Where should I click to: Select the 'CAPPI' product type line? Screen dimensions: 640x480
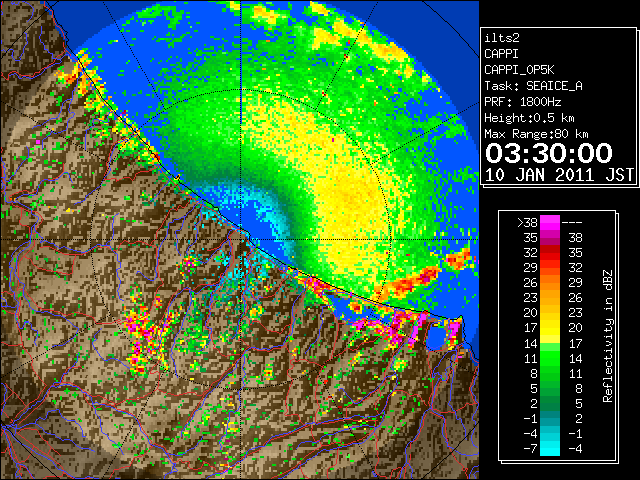501,54
